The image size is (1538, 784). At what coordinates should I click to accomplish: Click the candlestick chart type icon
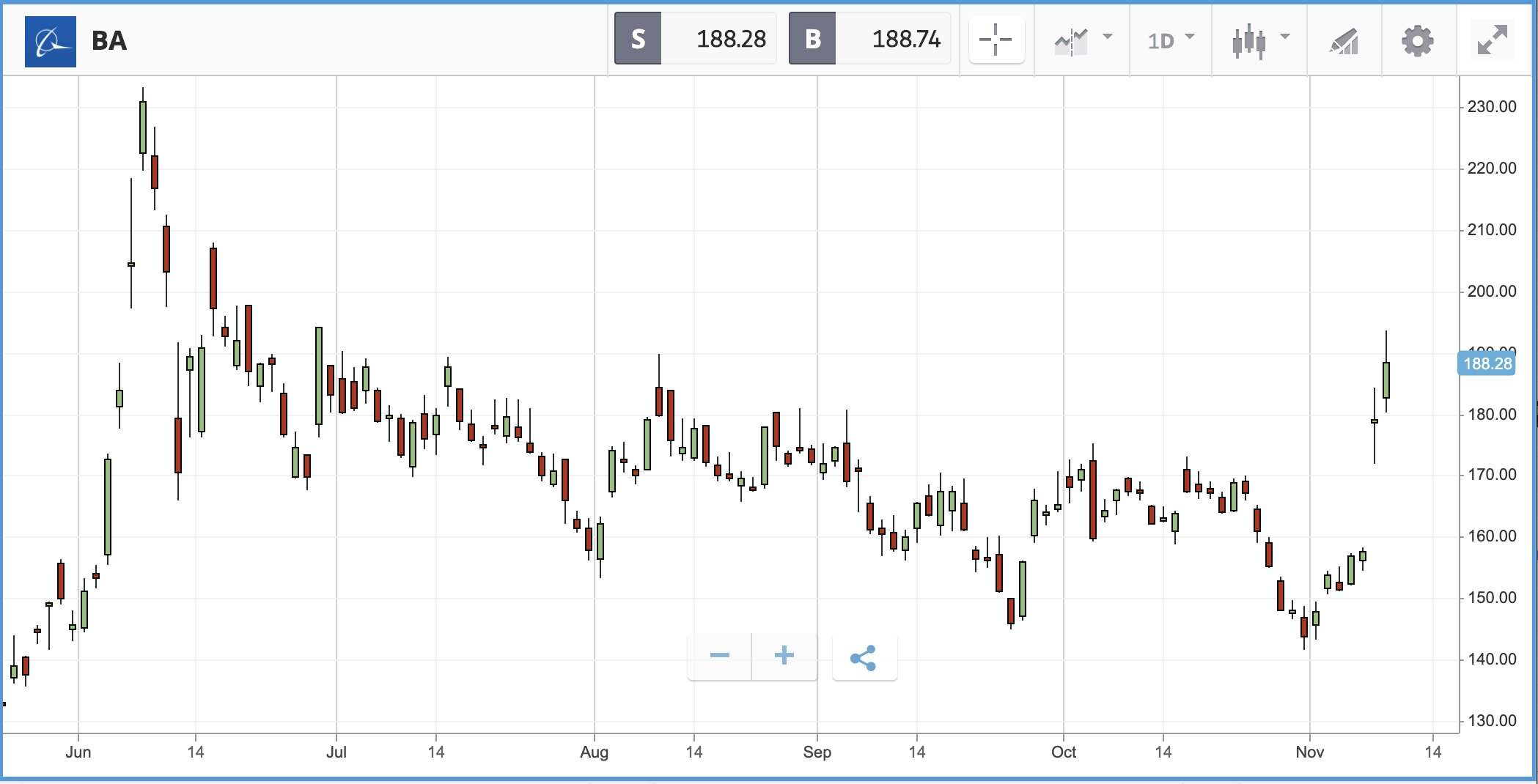tap(1249, 42)
